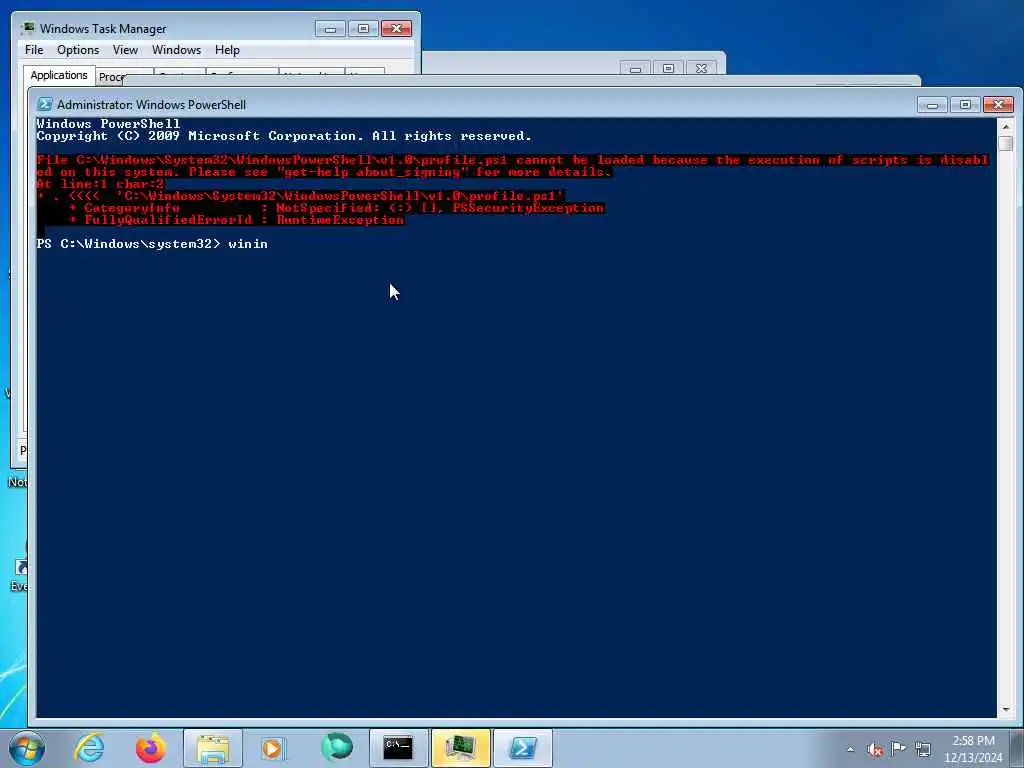Click the network tray icon
The width and height of the screenshot is (1024, 768).
click(923, 749)
